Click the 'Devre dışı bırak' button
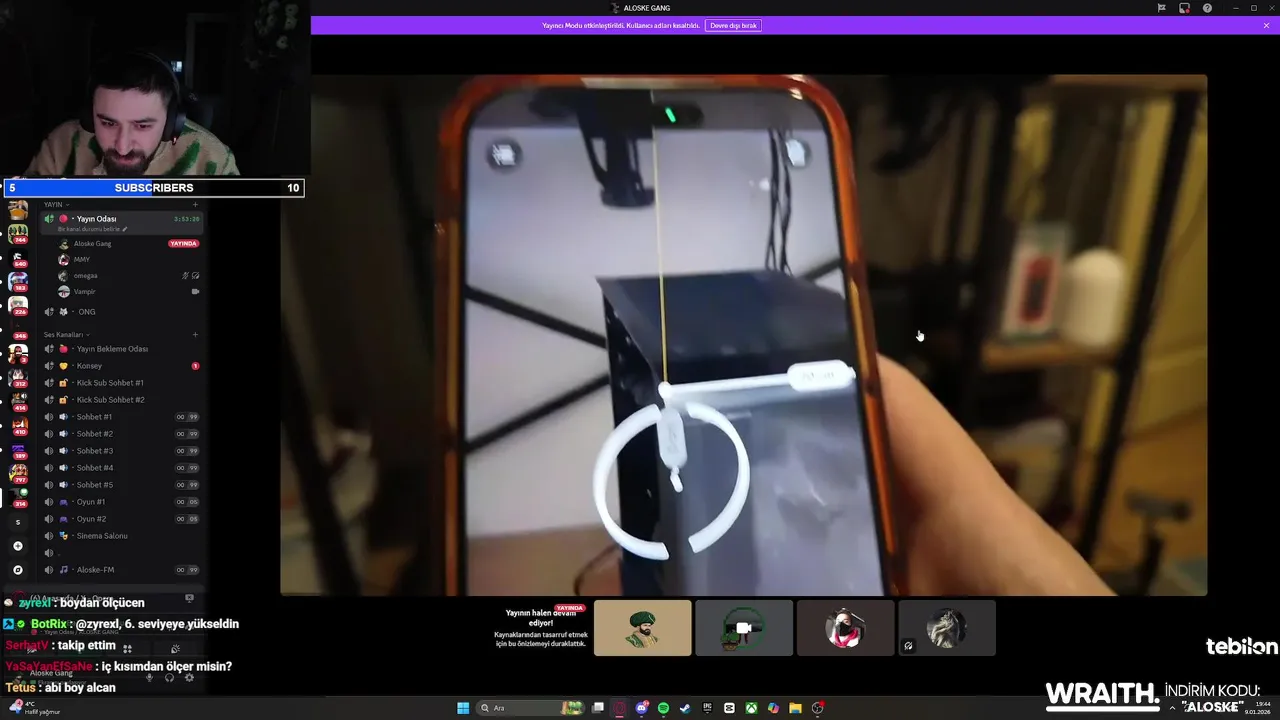Screen dimensions: 1280x720 pyautogui.click(x=733, y=25)
